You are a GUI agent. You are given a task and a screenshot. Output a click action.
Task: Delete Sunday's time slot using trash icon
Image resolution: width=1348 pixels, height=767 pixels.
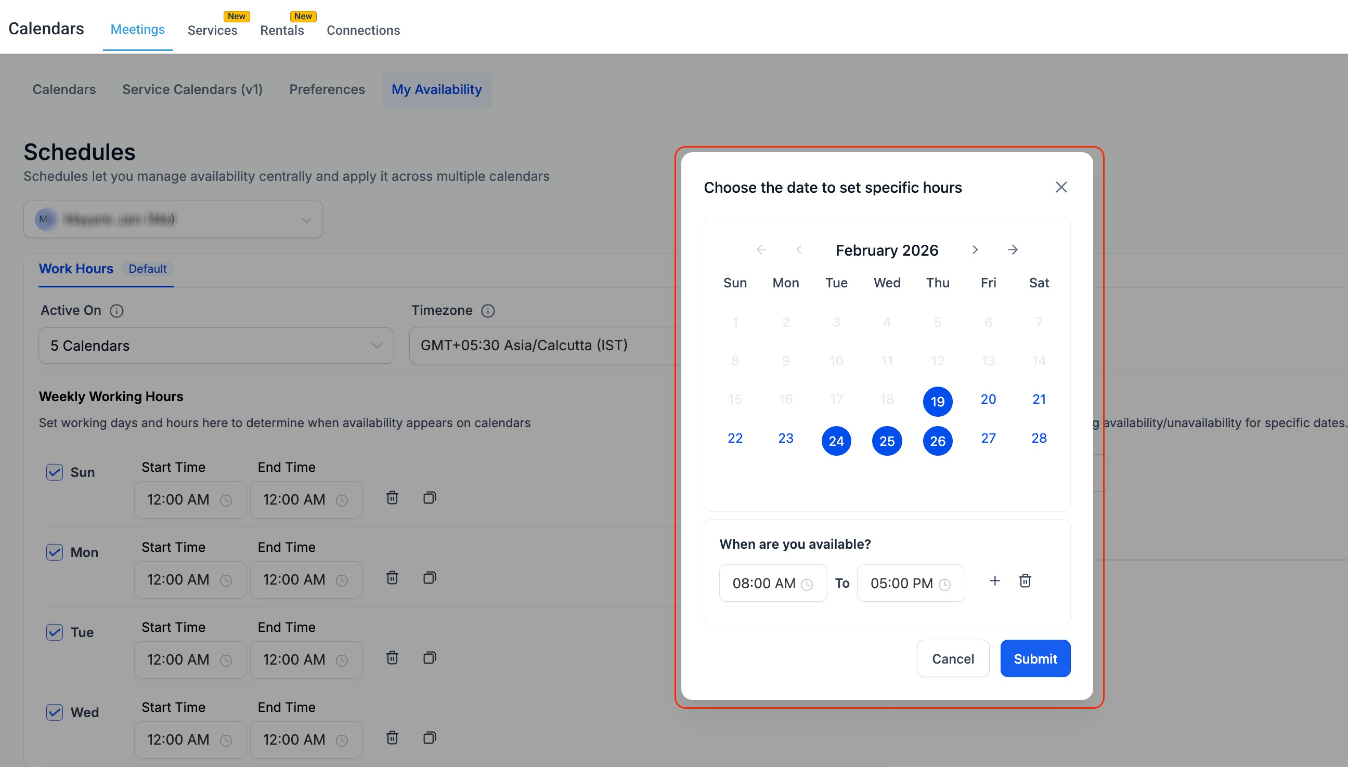point(391,497)
